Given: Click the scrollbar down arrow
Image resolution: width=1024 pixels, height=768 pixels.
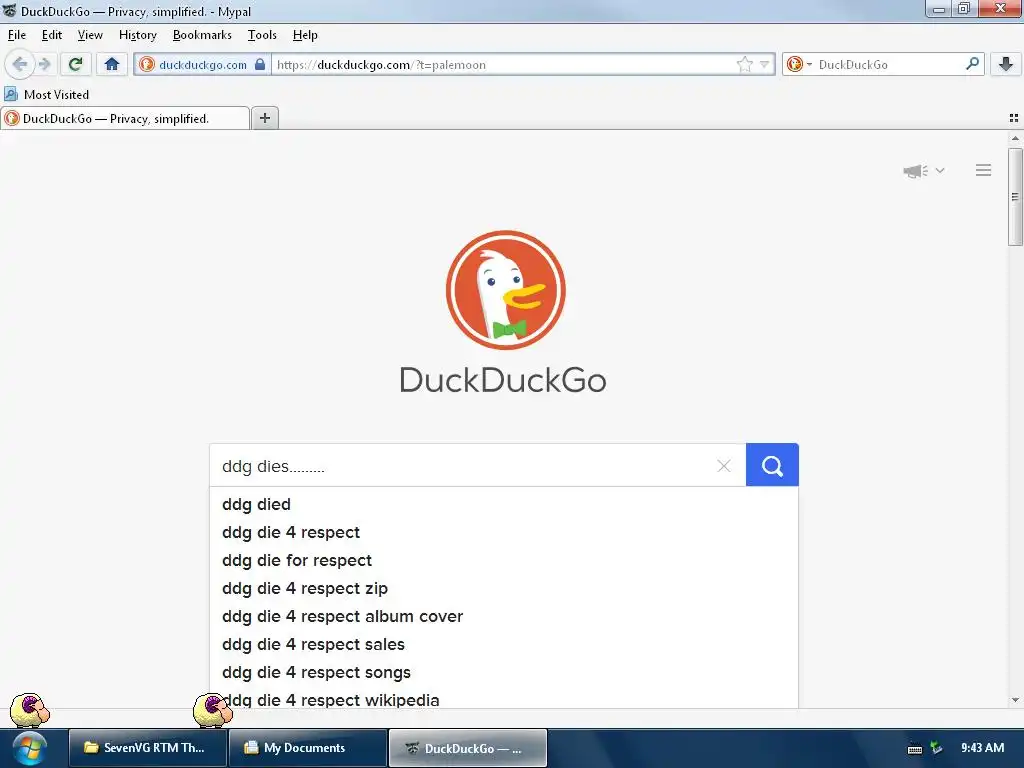Looking at the screenshot, I should pyautogui.click(x=1015, y=700).
